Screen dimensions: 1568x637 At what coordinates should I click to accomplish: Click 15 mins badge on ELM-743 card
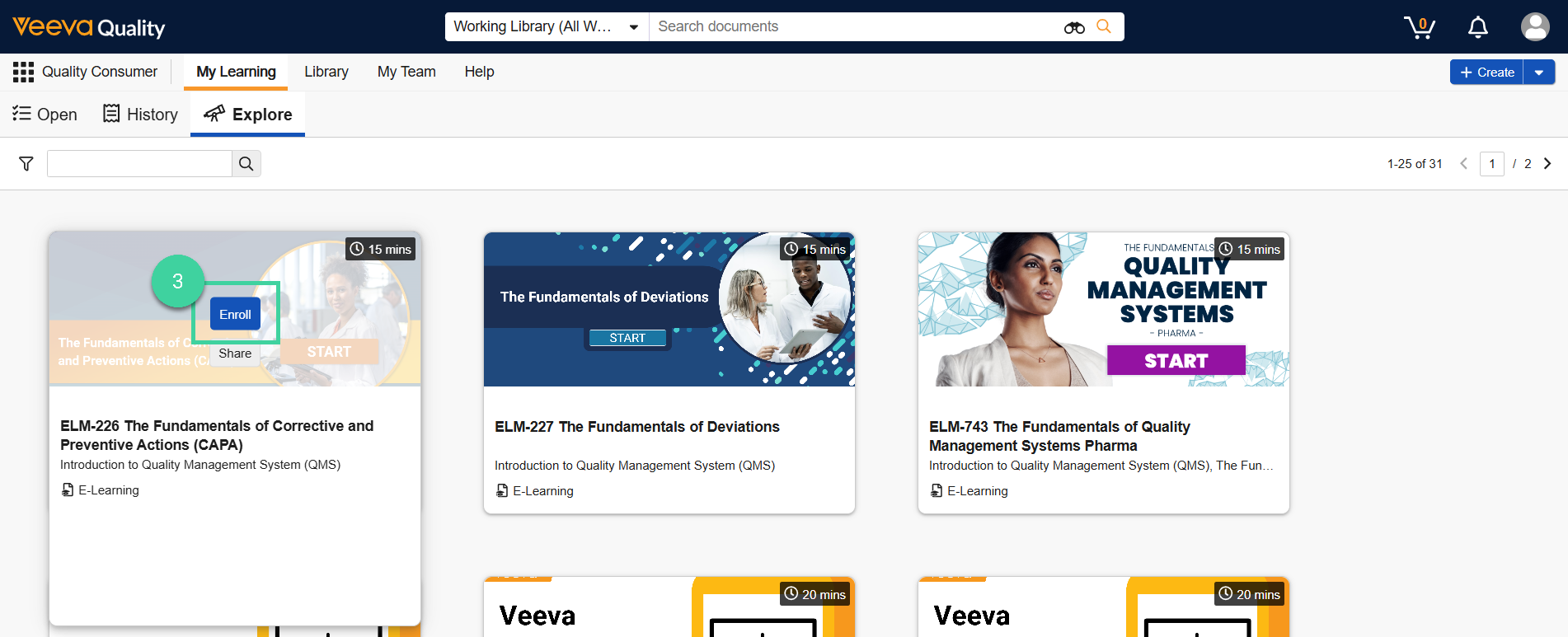pos(1250,249)
